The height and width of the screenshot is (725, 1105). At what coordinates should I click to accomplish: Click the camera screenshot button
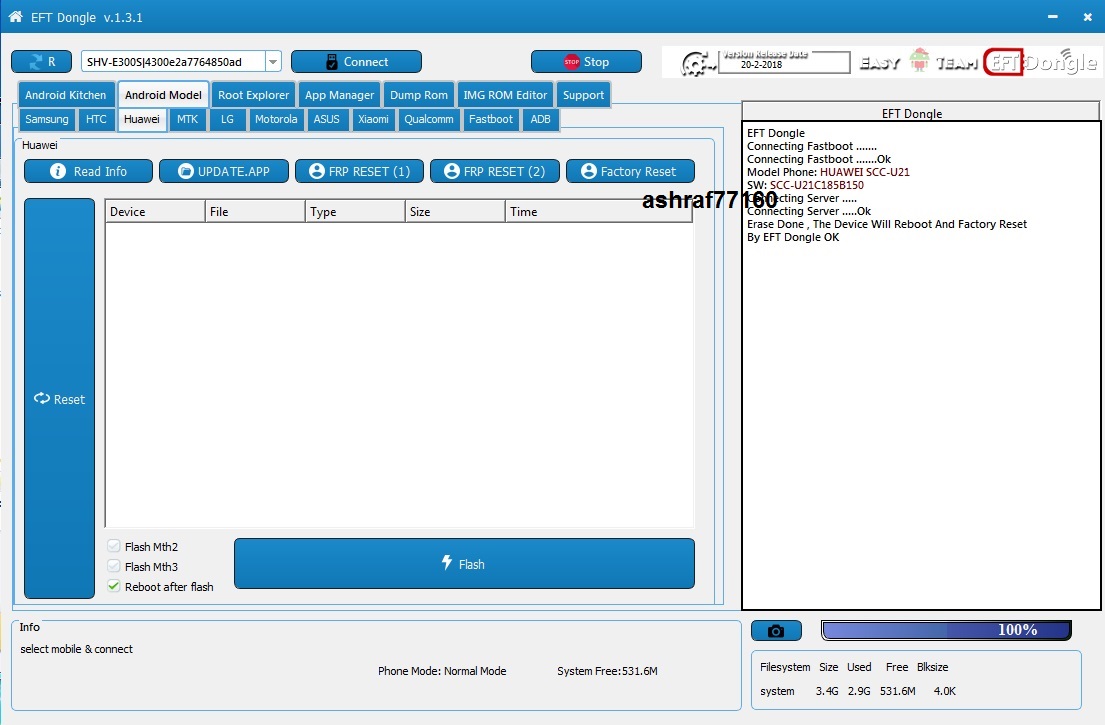(776, 631)
